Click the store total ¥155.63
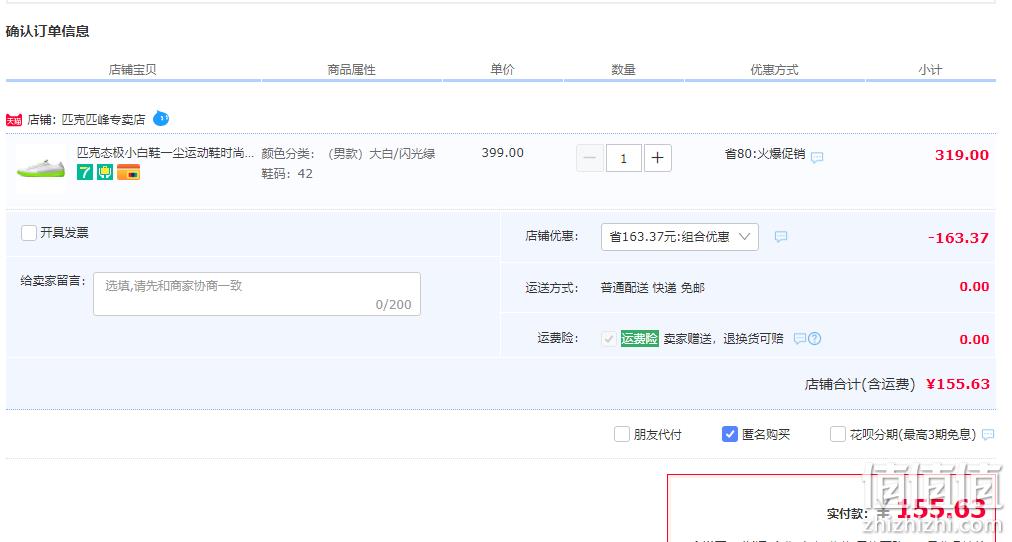Image resolution: width=1012 pixels, height=542 pixels. (958, 384)
